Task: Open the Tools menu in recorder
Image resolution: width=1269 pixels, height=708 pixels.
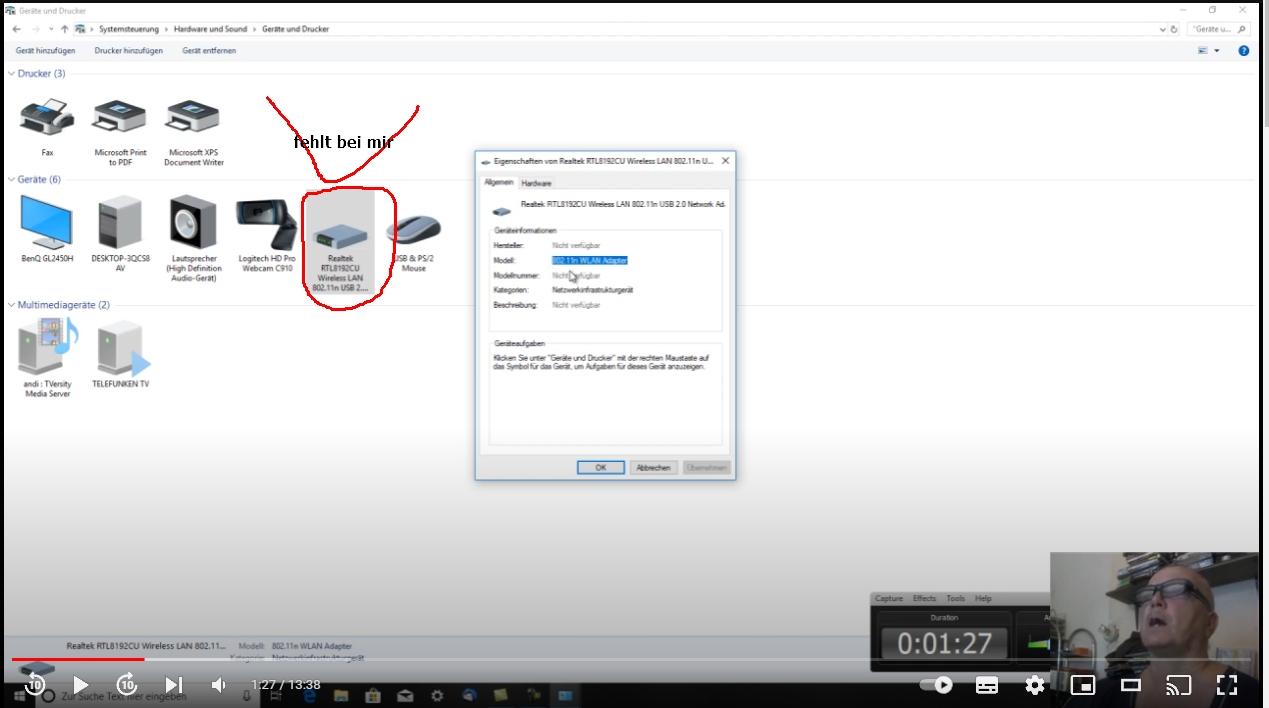Action: pos(956,598)
